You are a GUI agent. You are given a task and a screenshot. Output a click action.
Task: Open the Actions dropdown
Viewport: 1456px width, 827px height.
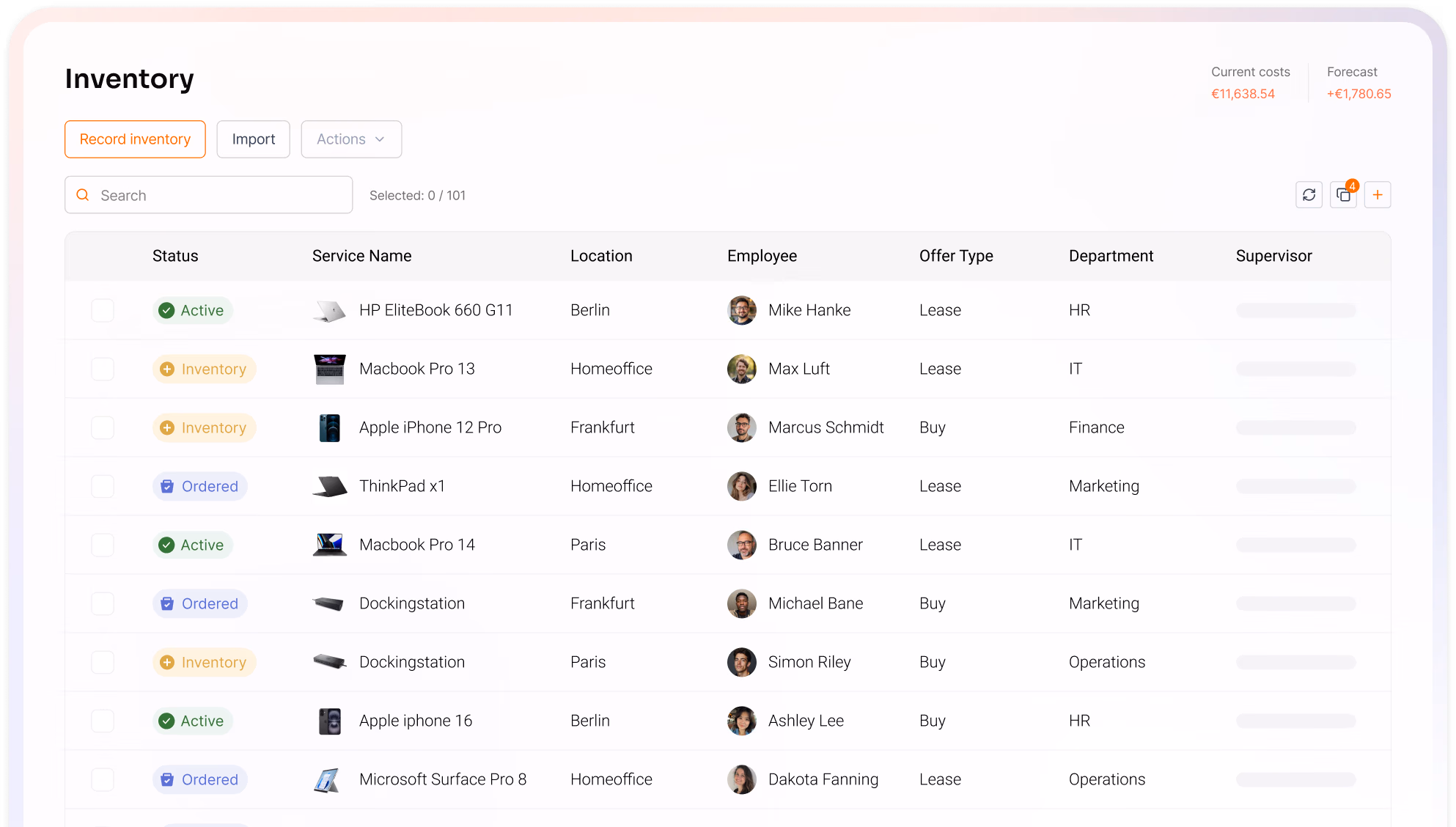point(350,139)
